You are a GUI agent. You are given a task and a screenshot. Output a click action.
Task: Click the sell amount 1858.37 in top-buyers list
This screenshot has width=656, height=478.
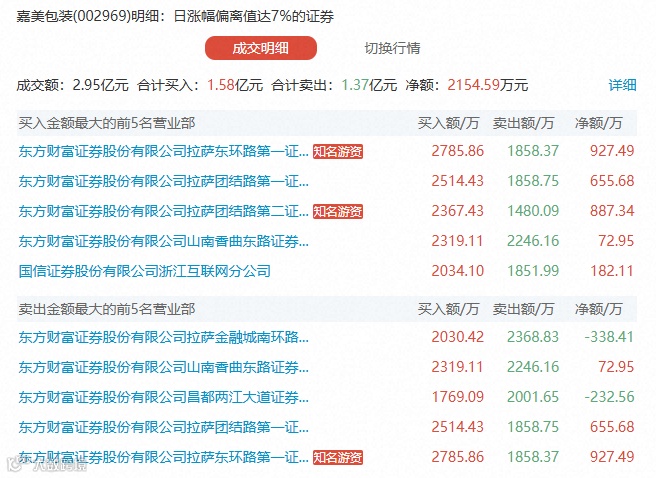pyautogui.click(x=533, y=151)
